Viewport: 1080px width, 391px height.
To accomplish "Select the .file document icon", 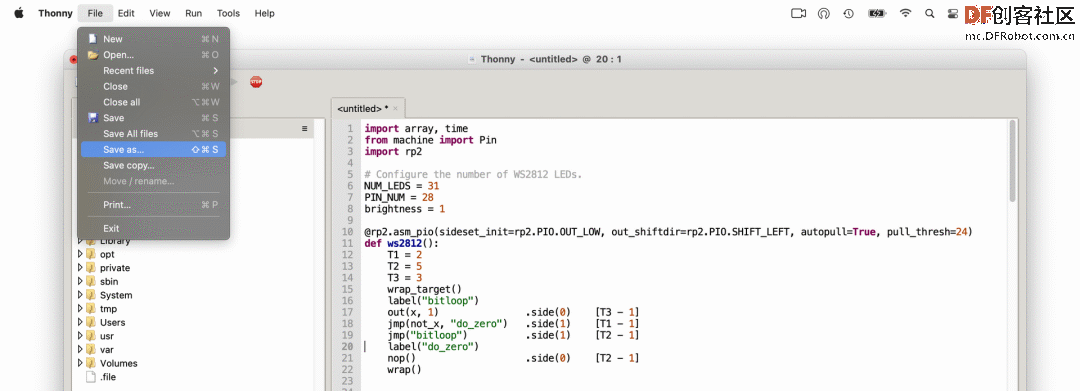I will (x=90, y=377).
